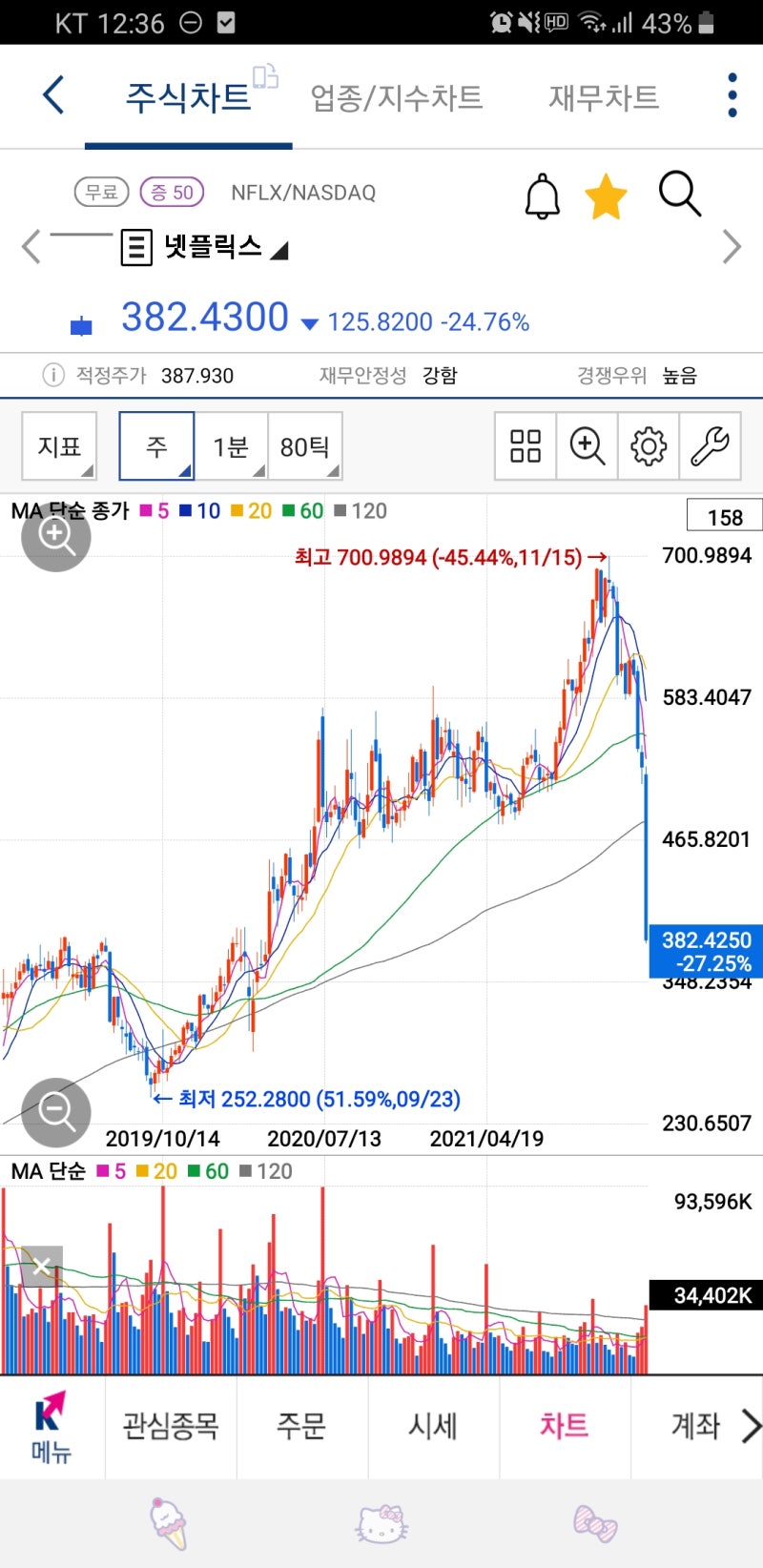Go to 관심종목 watchlist
763x1568 pixels.
[171, 1426]
